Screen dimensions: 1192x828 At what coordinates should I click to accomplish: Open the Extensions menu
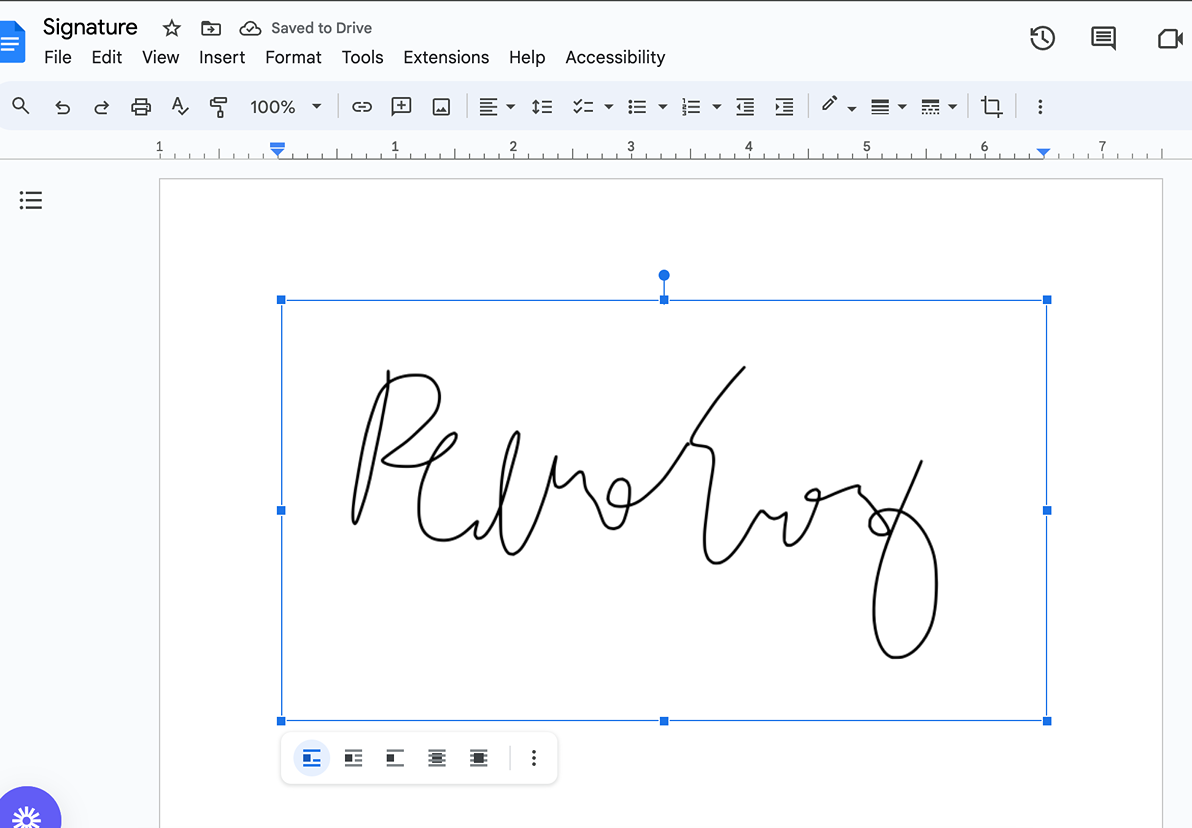click(446, 57)
